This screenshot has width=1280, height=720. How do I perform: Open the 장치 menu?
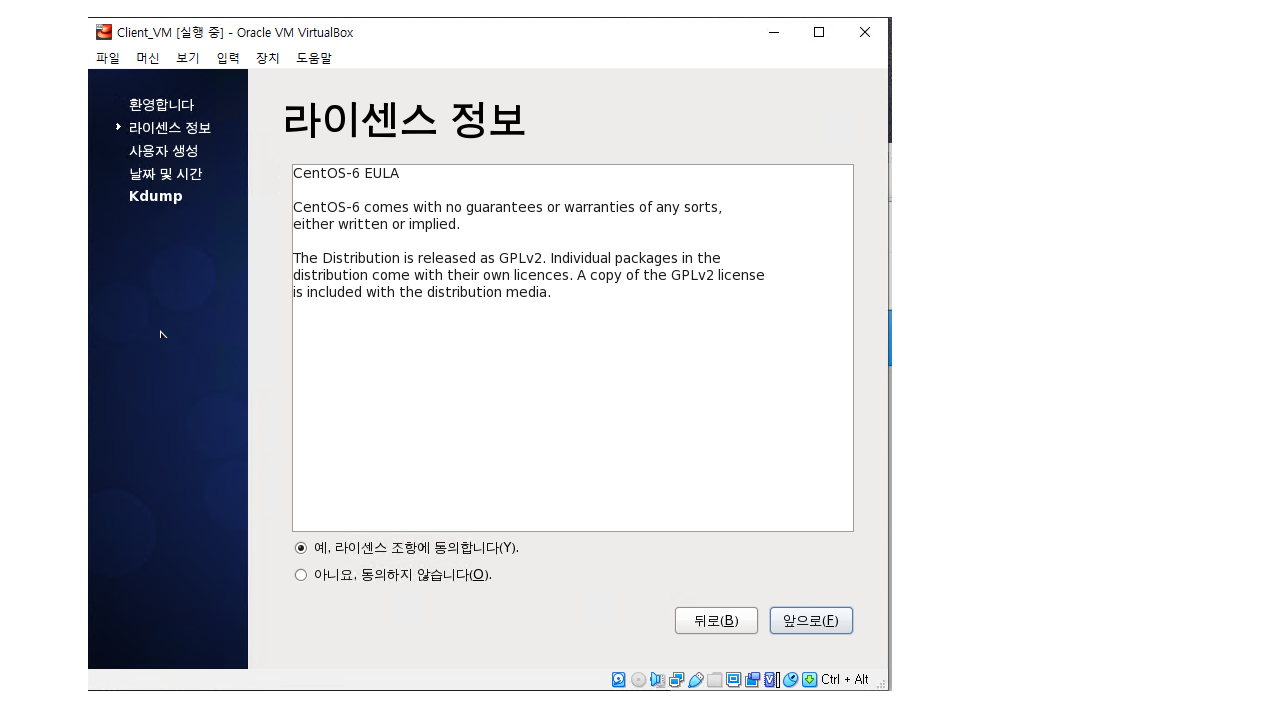point(268,58)
